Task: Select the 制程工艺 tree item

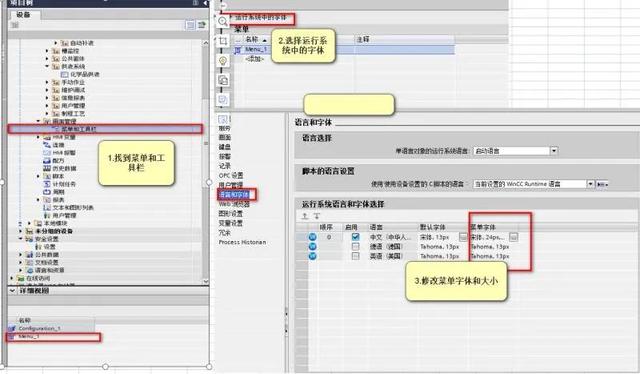Action: (73, 114)
